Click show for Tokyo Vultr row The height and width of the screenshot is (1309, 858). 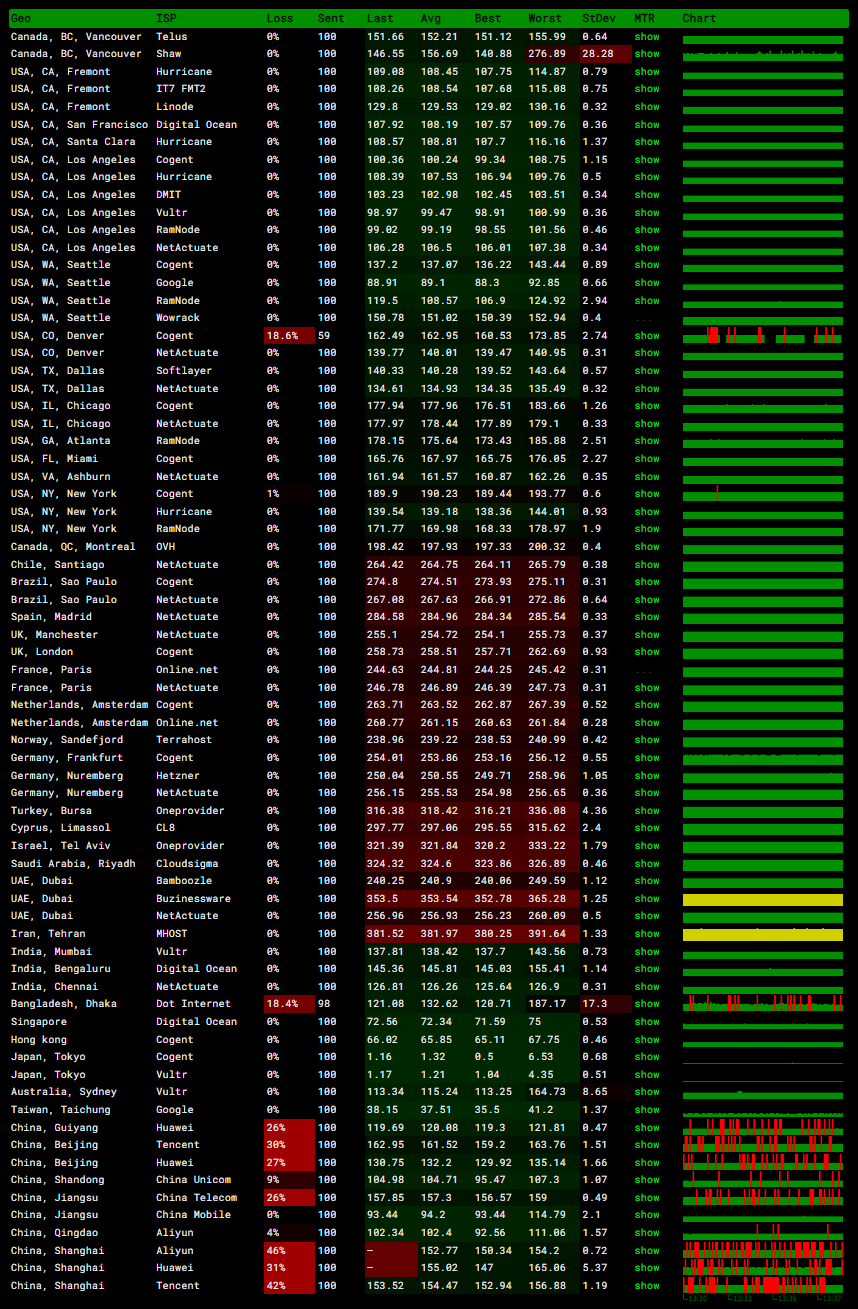click(647, 1075)
